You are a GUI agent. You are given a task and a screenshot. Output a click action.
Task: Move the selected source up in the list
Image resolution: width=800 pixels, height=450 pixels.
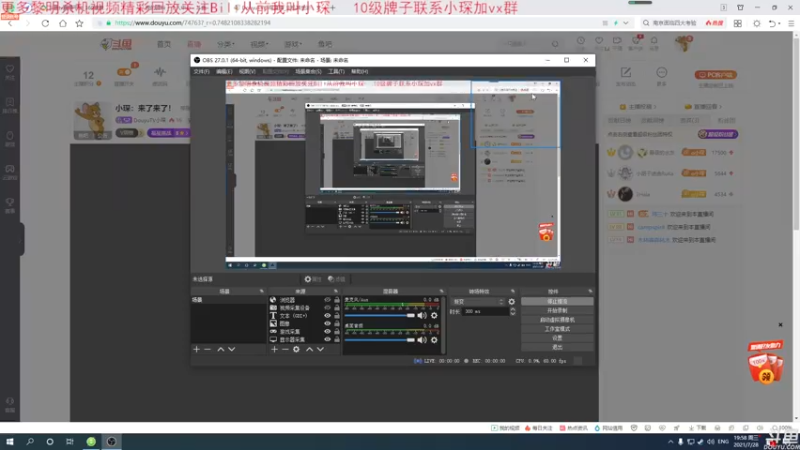coord(309,349)
